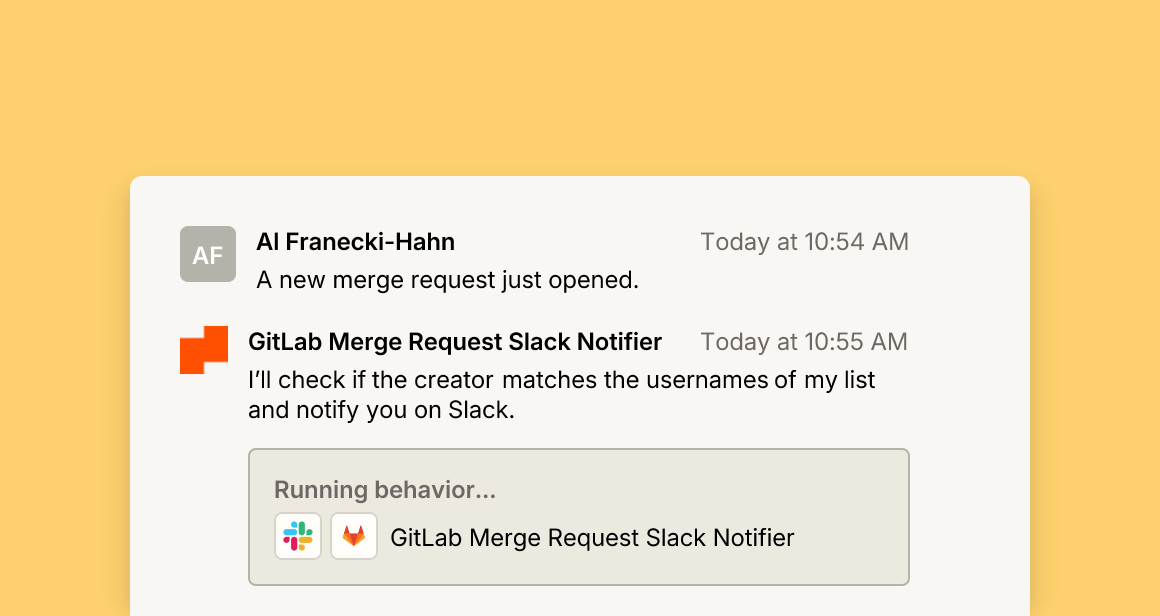Click the line 'and notify you on Slack.'
1160x616 pixels.
tap(381, 410)
